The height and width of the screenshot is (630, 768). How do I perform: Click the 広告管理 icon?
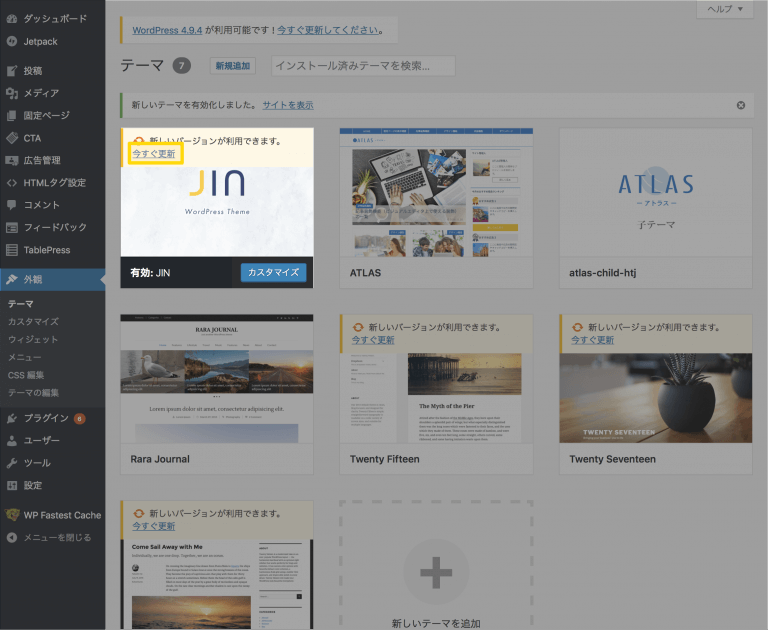click(x=12, y=160)
